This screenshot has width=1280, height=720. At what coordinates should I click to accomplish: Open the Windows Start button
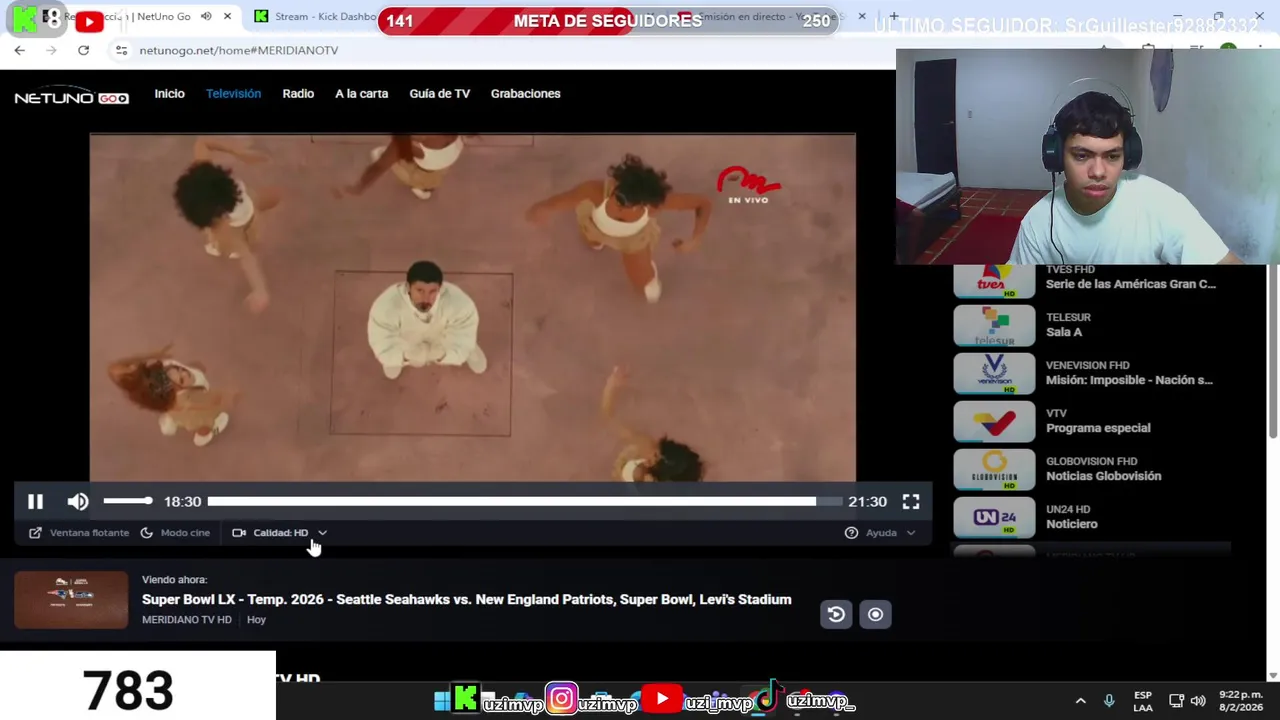[x=441, y=701]
